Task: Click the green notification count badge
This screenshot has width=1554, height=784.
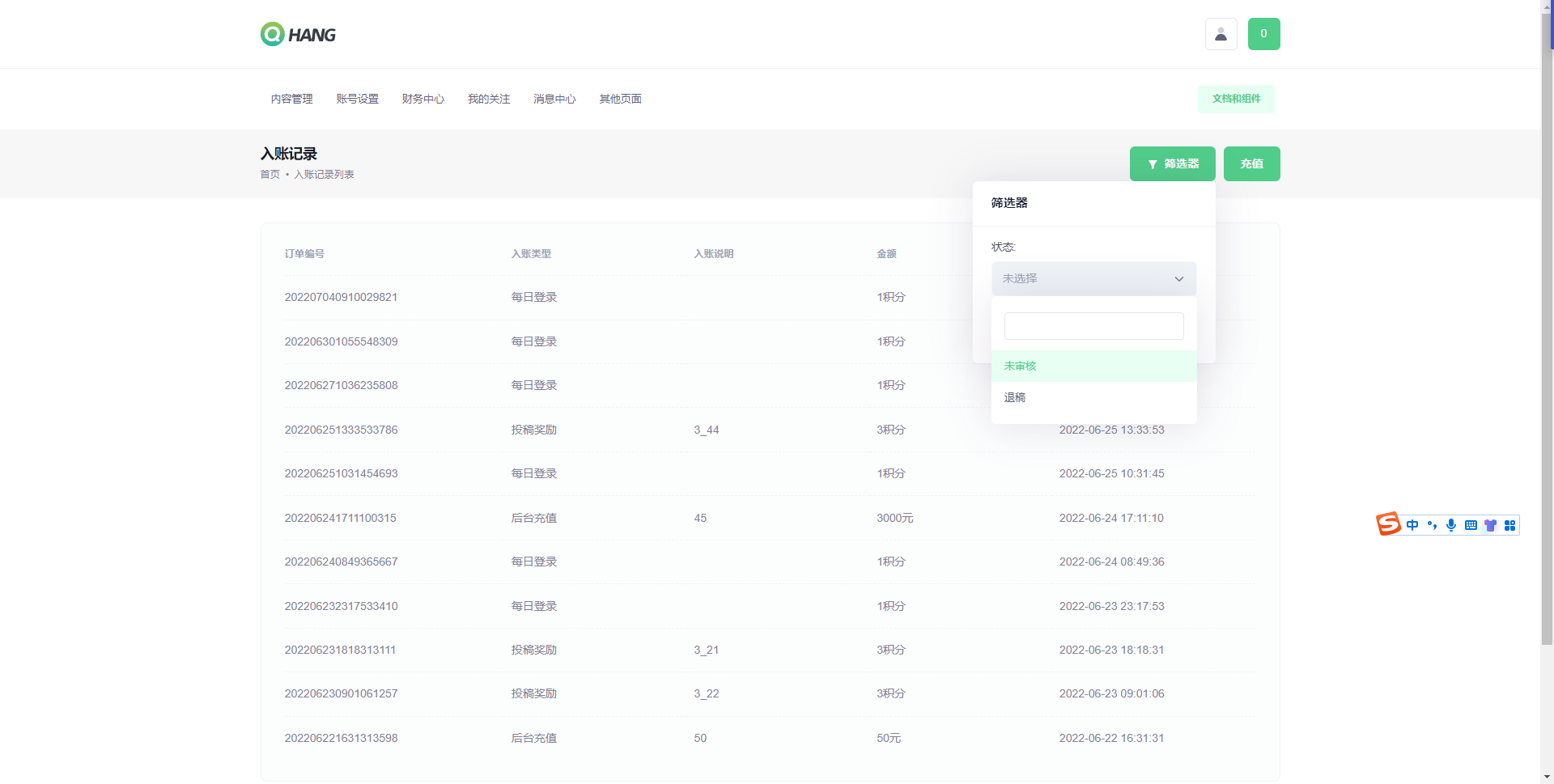Action: (1263, 34)
